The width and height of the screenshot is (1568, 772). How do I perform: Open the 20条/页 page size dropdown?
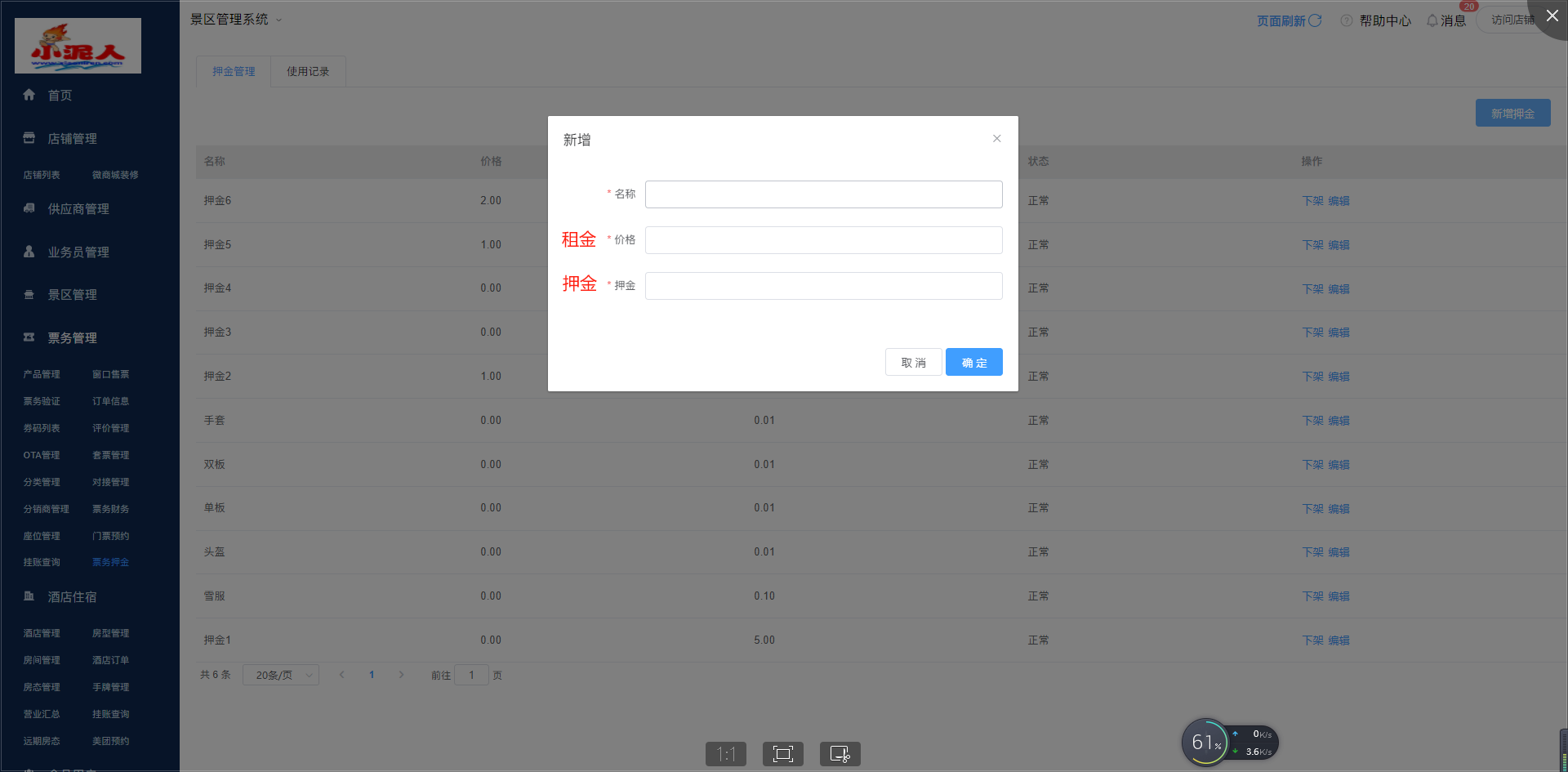click(280, 675)
